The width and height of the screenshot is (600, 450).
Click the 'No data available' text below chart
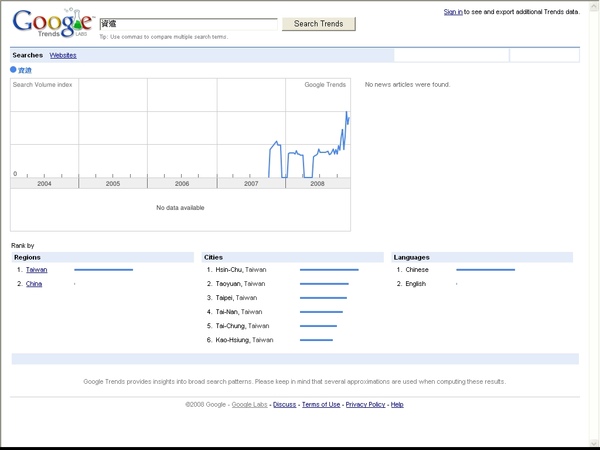tap(180, 208)
